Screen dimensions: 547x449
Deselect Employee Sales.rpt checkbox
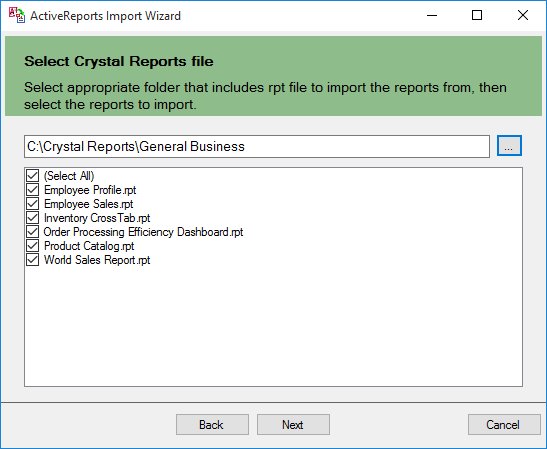click(x=32, y=204)
